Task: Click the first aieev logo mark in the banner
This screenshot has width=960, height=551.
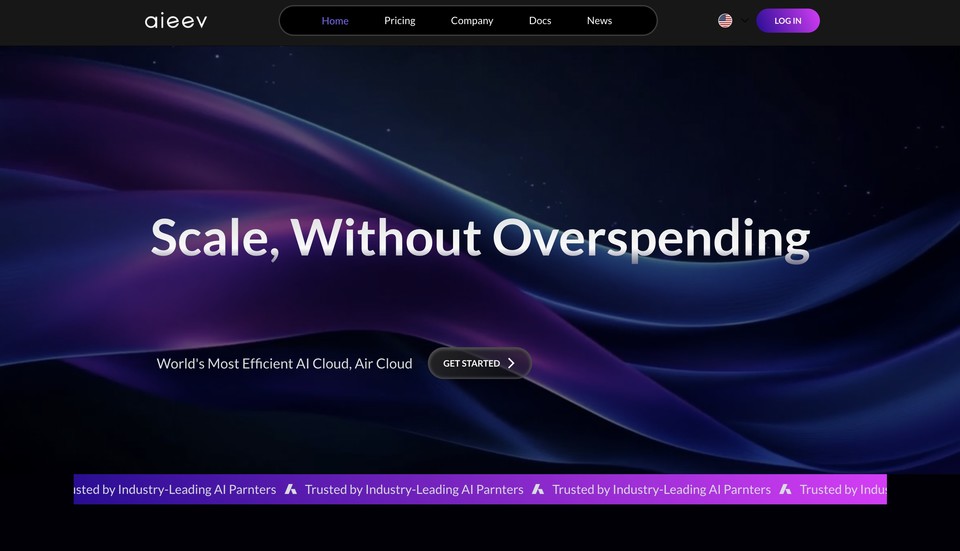Action: tap(291, 490)
